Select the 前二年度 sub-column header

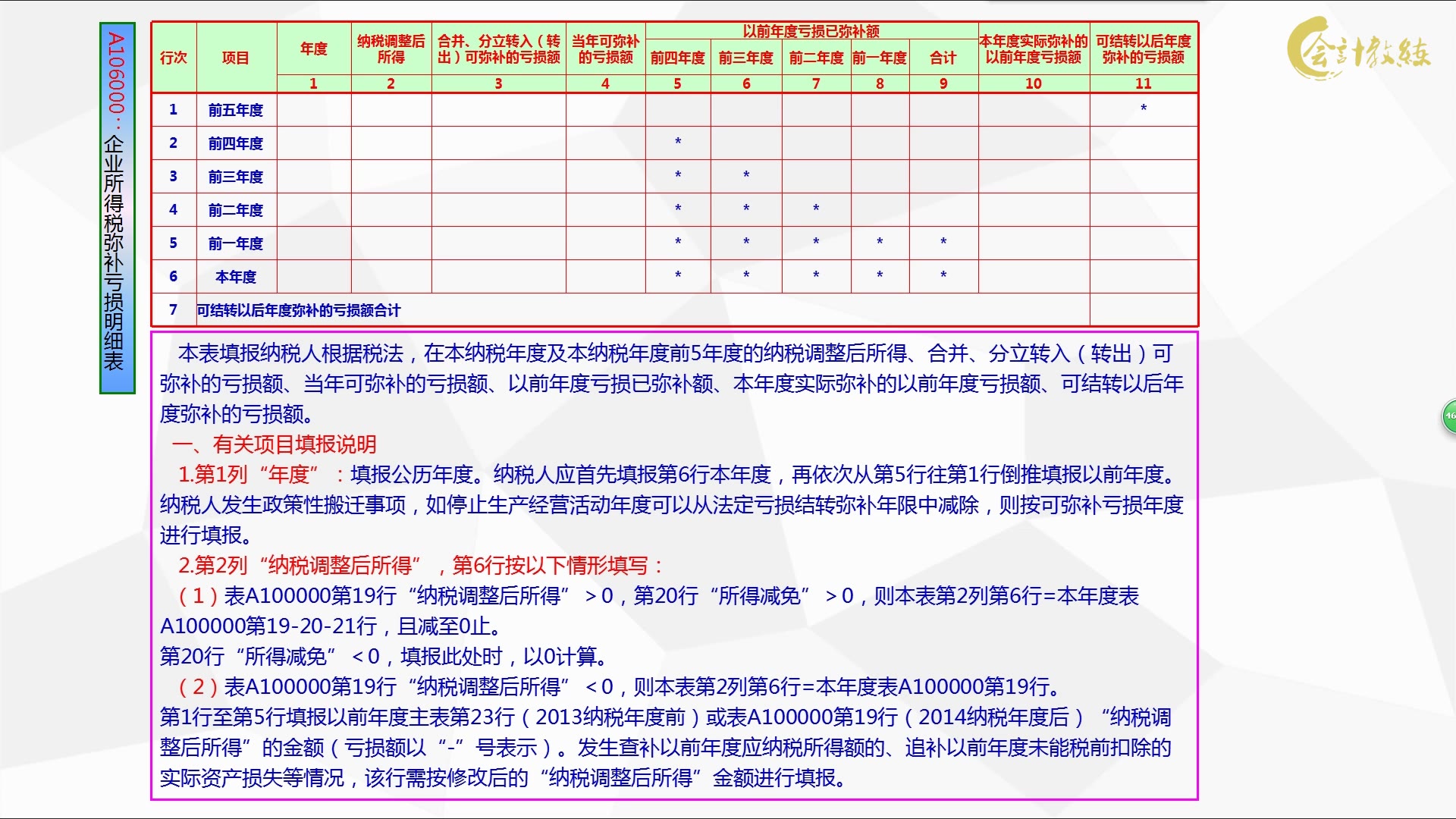pos(816,58)
